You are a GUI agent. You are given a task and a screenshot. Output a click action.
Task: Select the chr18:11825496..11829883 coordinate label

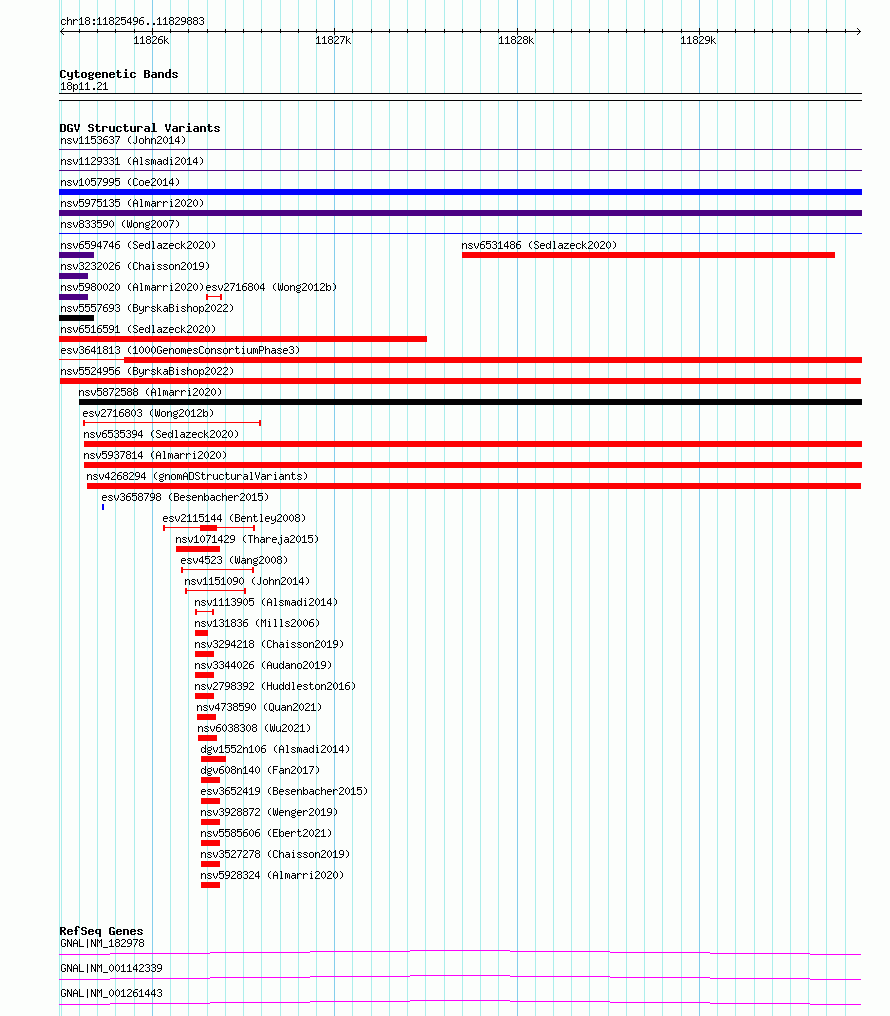pyautogui.click(x=132, y=21)
